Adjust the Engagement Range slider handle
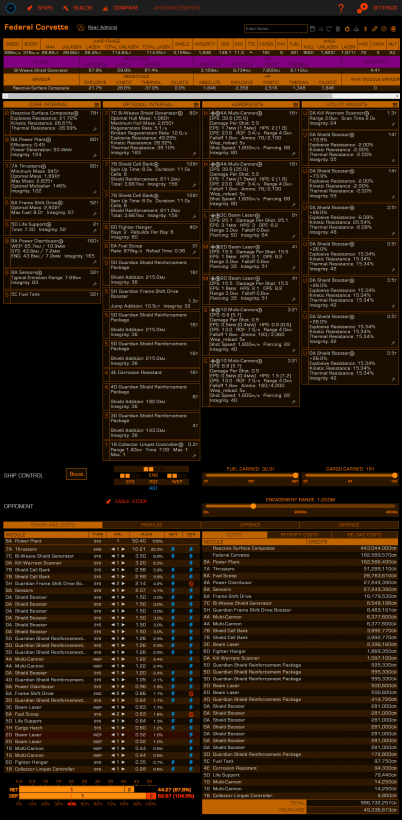 click(x=253, y=506)
